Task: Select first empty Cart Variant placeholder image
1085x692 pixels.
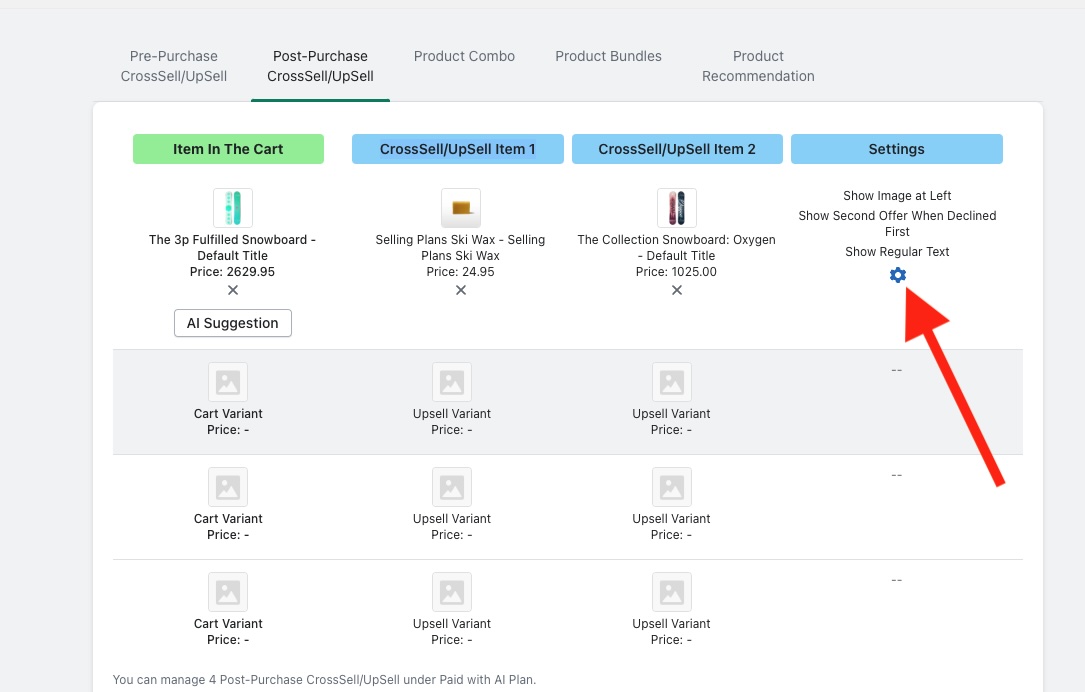Action: (228, 382)
